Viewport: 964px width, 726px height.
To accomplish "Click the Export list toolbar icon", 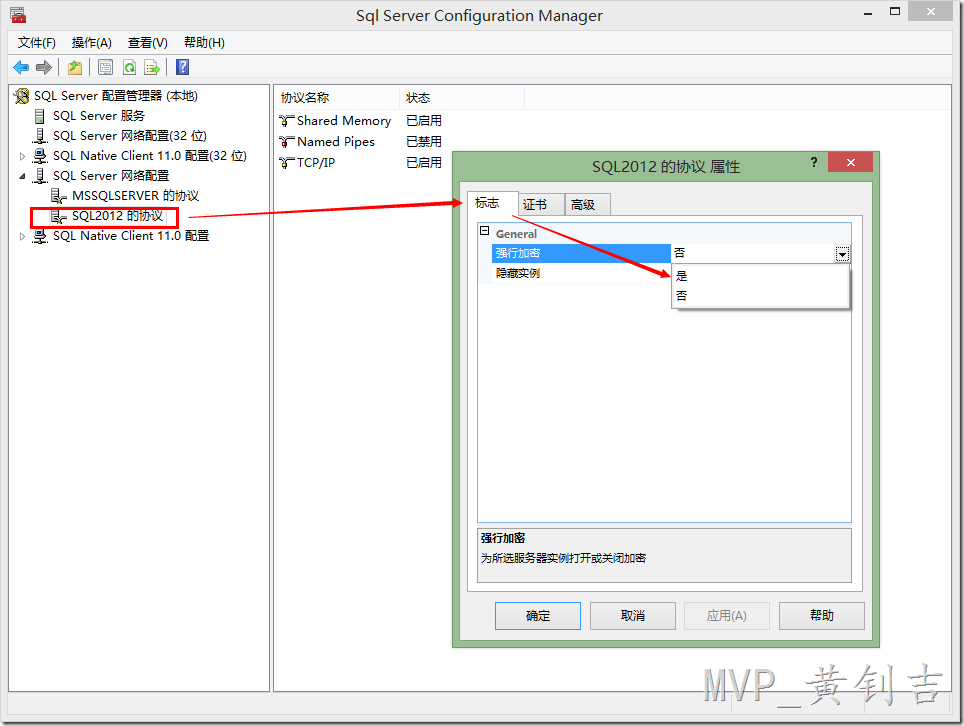I will [x=151, y=67].
